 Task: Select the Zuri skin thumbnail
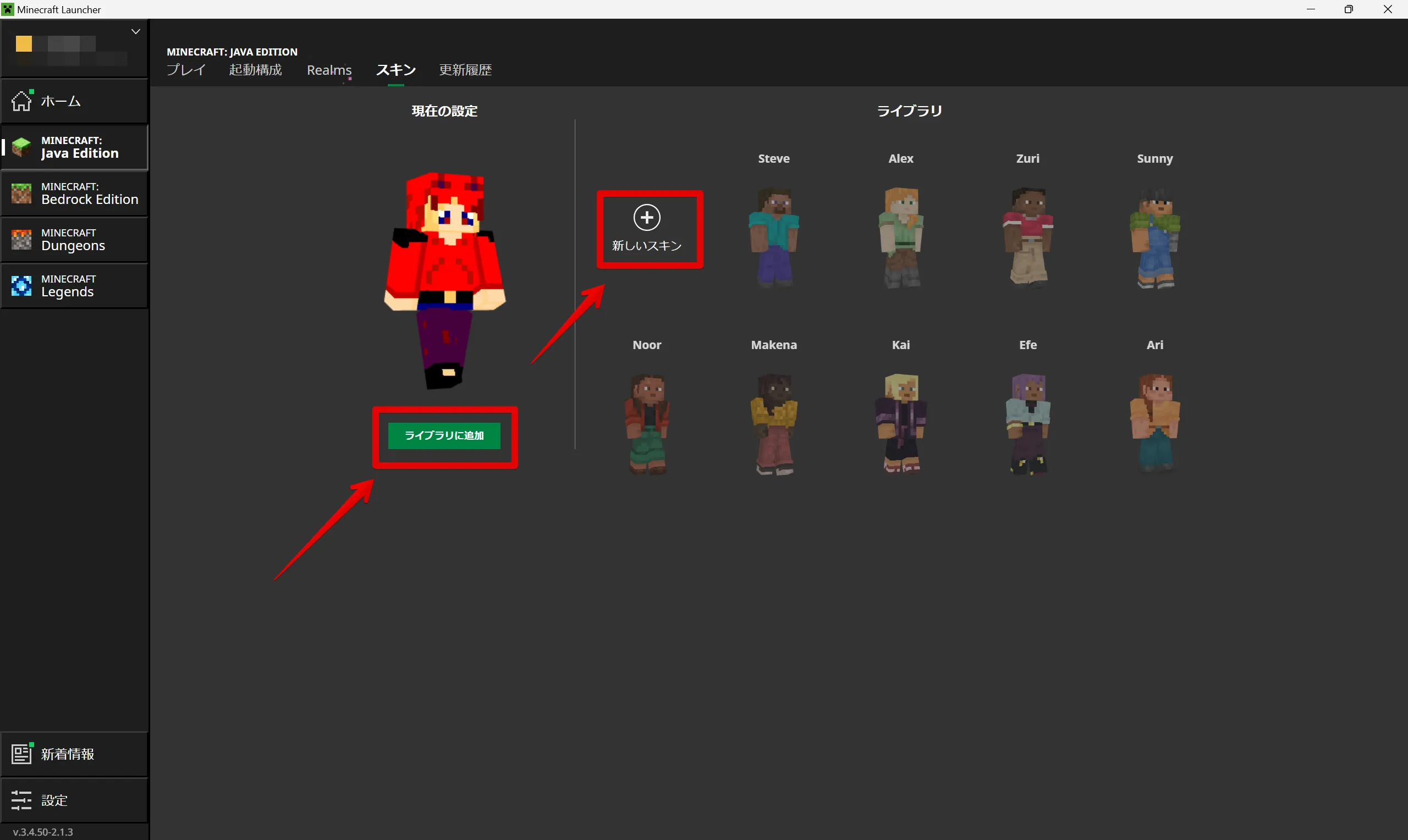coord(1027,237)
